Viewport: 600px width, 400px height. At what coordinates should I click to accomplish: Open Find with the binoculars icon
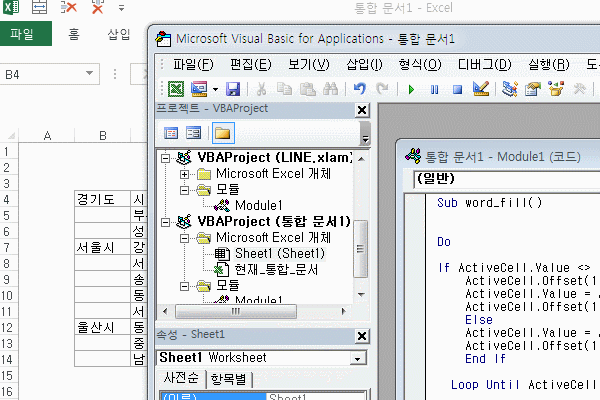(331, 89)
